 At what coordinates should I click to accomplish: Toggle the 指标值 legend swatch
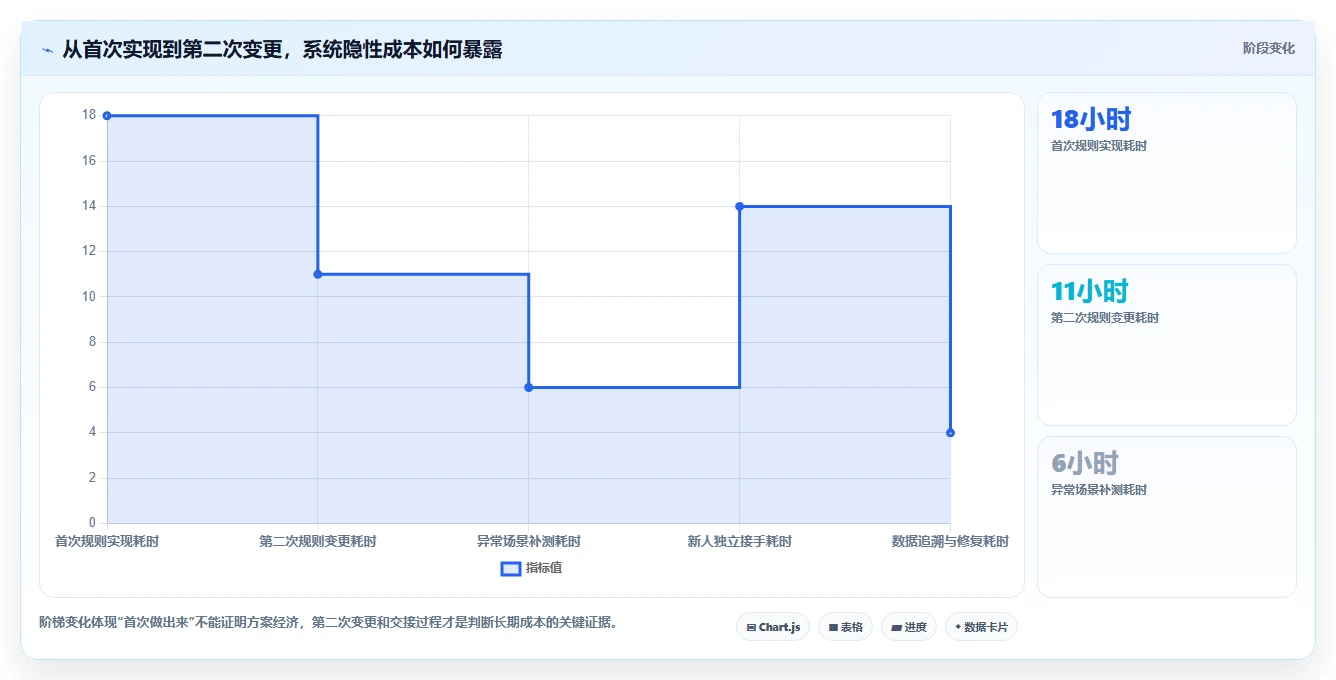[x=510, y=568]
